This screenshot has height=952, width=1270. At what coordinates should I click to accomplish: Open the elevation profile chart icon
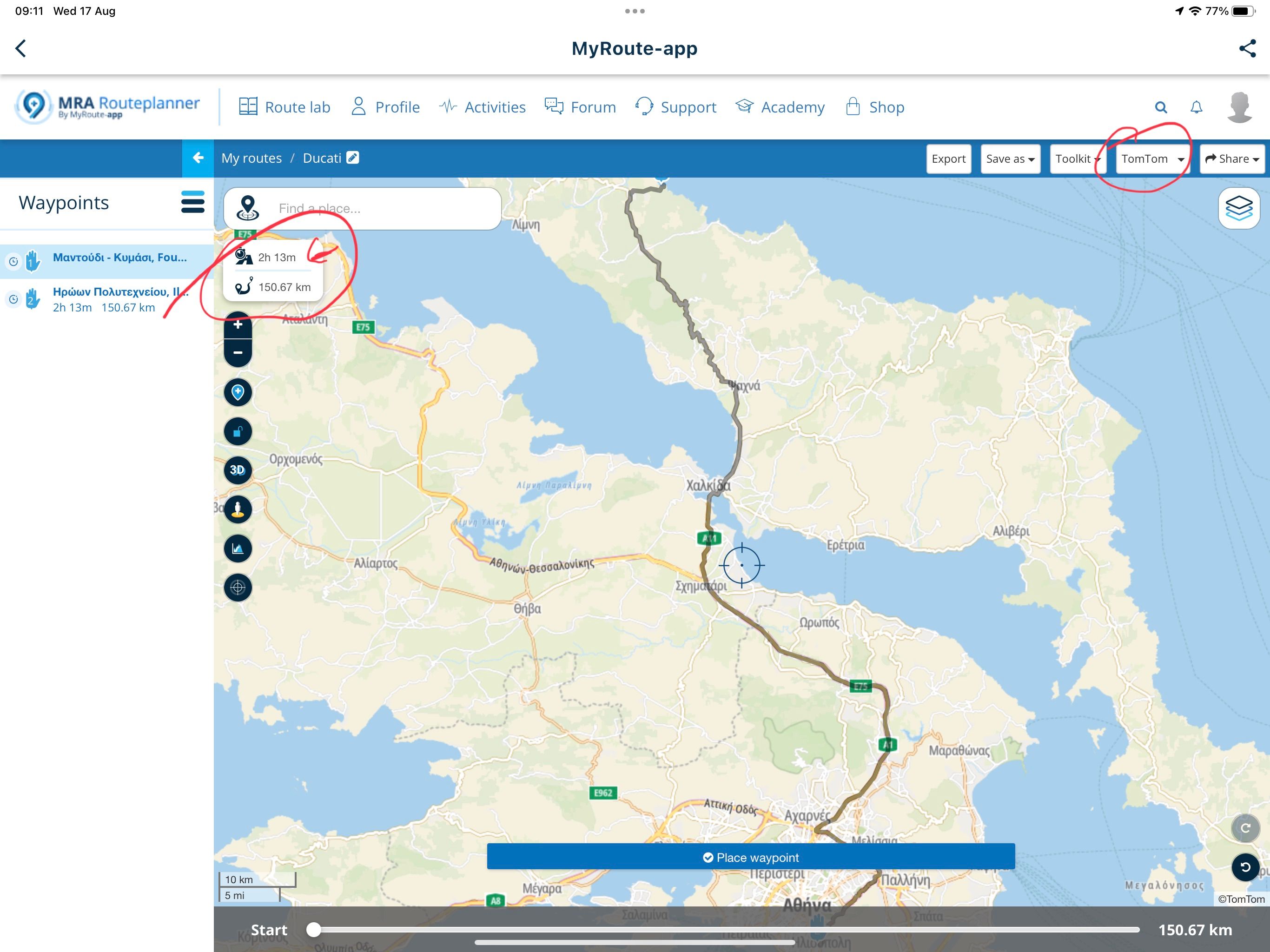(238, 549)
